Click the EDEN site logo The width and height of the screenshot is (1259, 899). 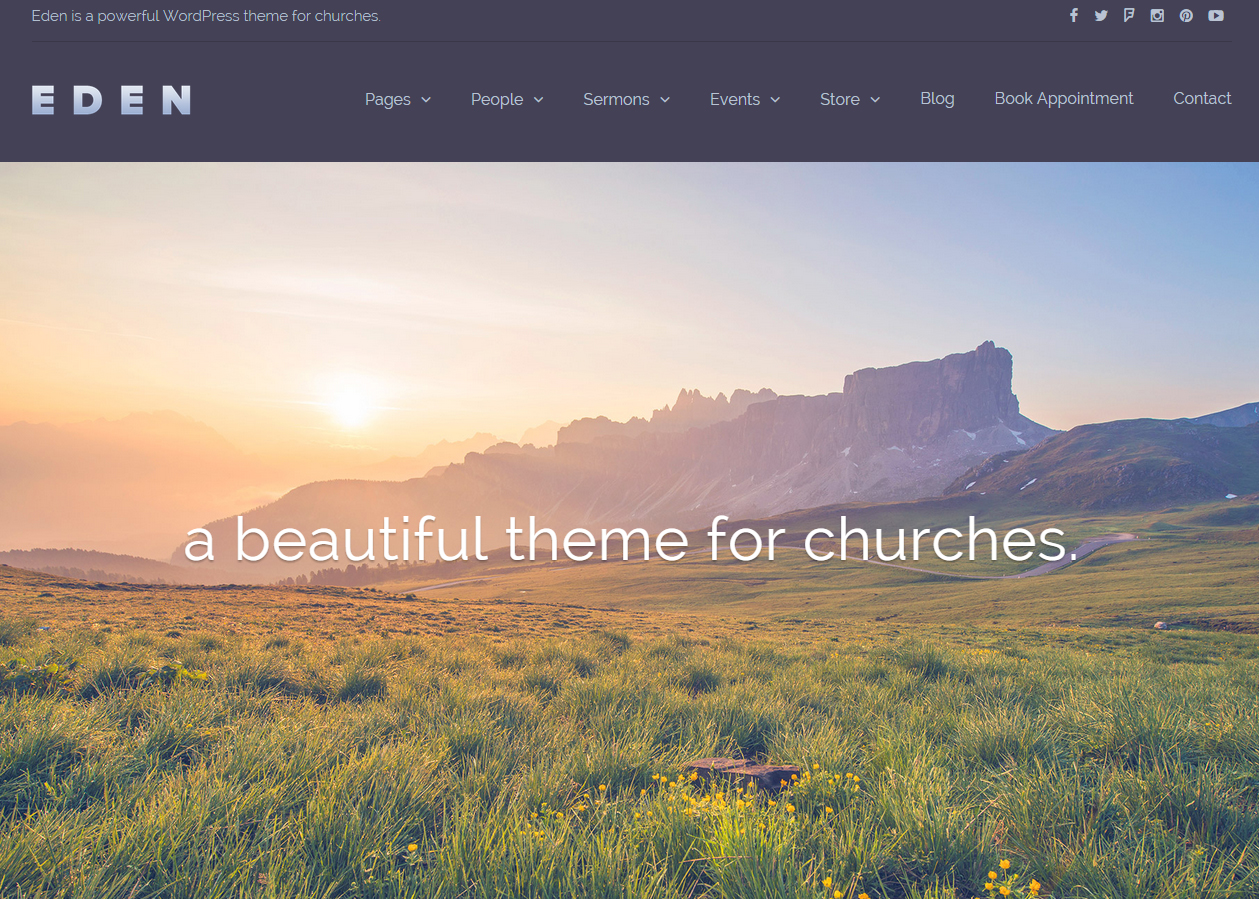[111, 100]
